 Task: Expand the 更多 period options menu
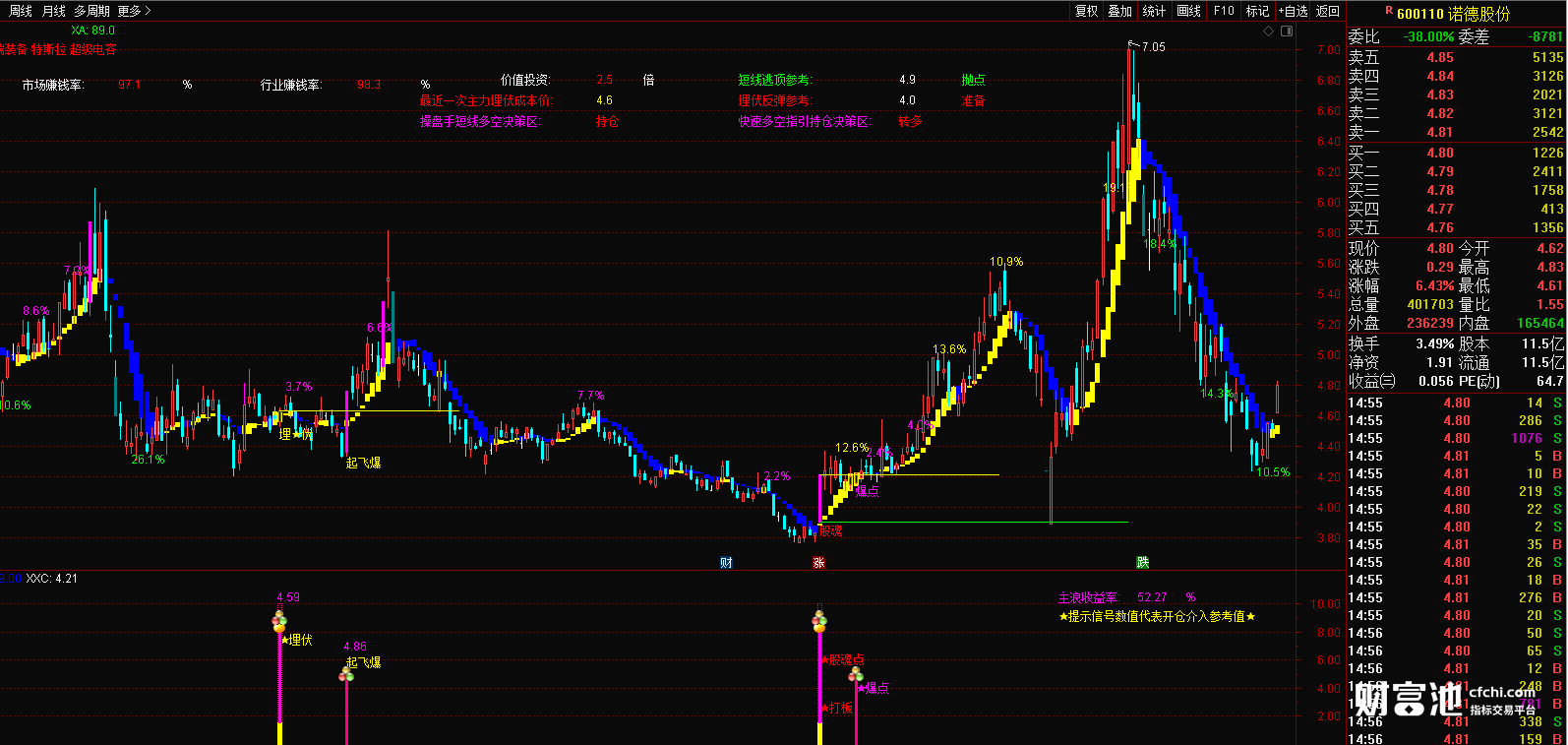point(133,11)
